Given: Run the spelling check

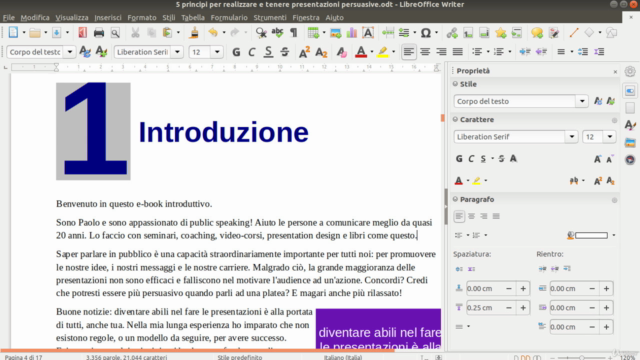Looking at the screenshot, I should pyautogui.click(x=278, y=33).
